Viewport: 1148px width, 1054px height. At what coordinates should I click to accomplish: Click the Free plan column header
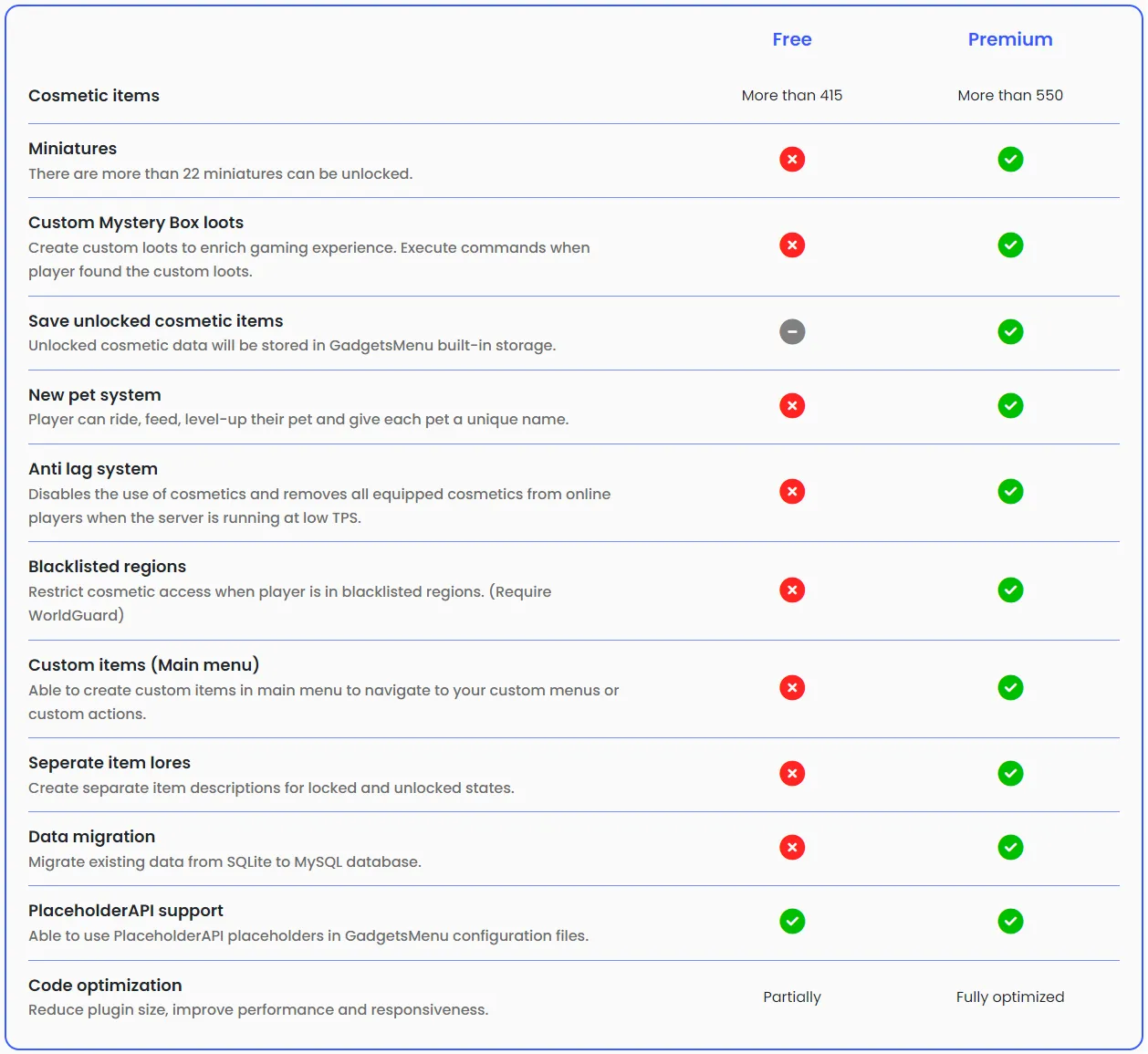pyautogui.click(x=791, y=39)
